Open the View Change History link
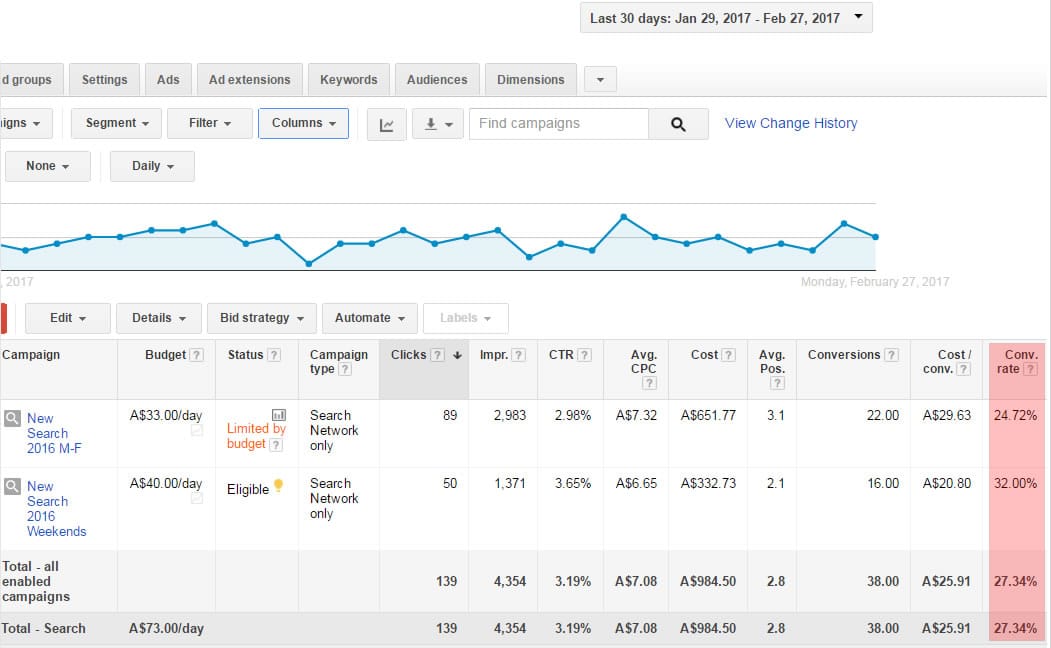The image size is (1051, 648). (790, 123)
